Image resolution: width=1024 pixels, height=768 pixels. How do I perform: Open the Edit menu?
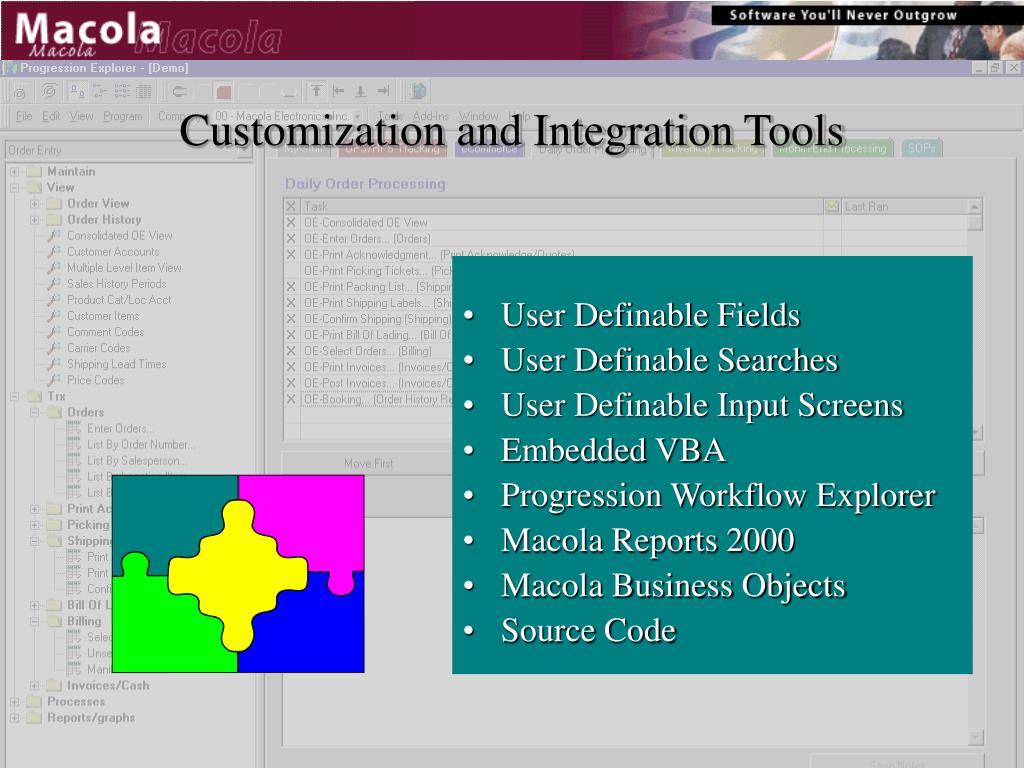click(x=51, y=116)
